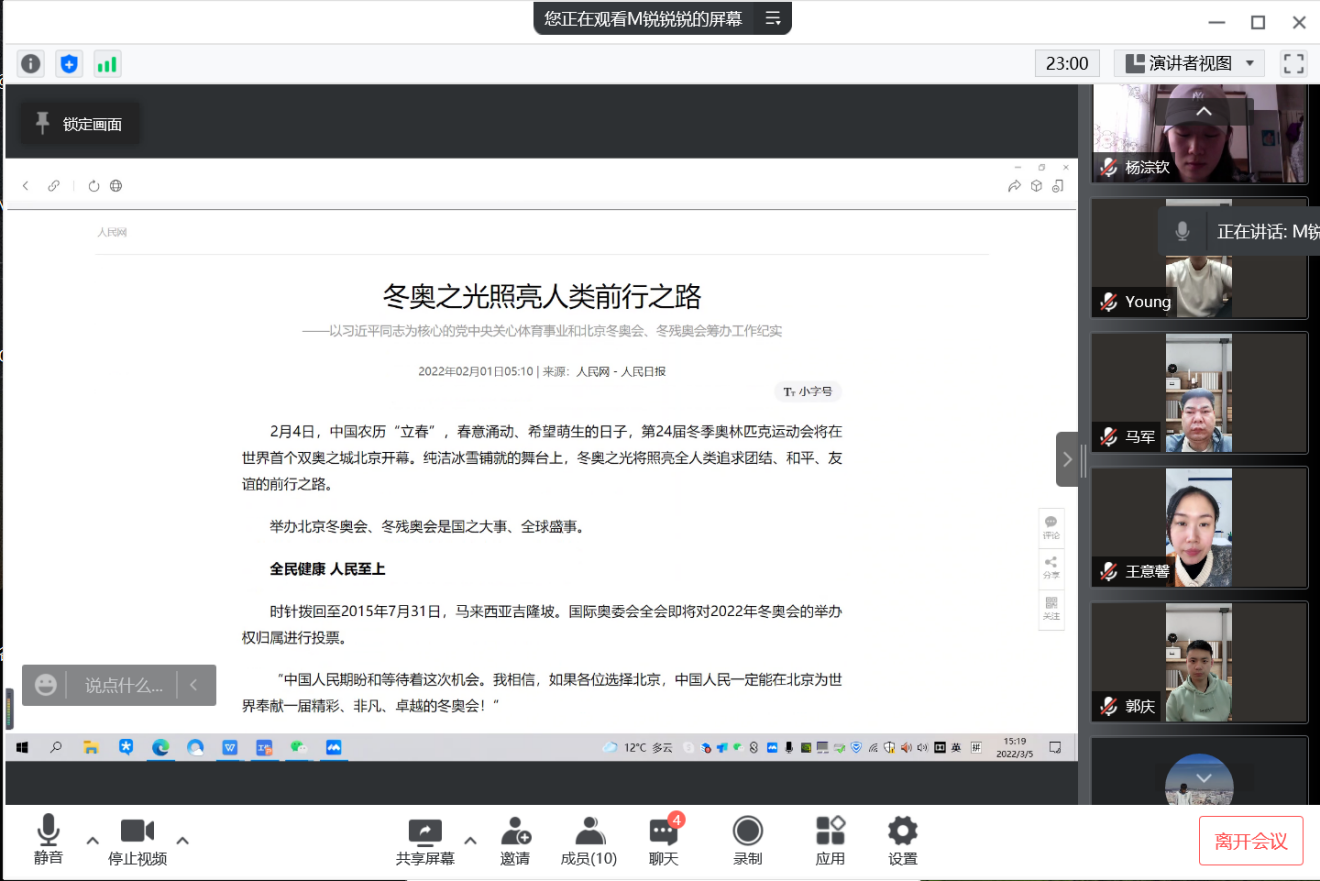Collapse the participant video side panel
Screen dimensions: 1320x881
[x=1067, y=459]
